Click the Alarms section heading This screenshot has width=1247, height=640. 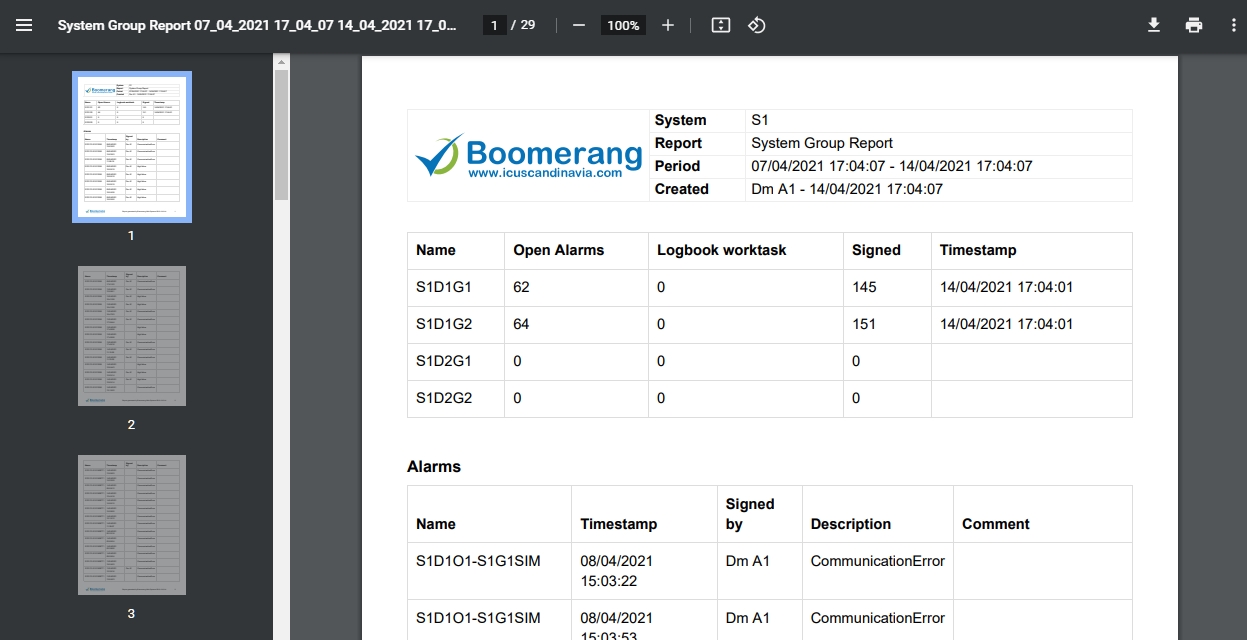(x=434, y=466)
